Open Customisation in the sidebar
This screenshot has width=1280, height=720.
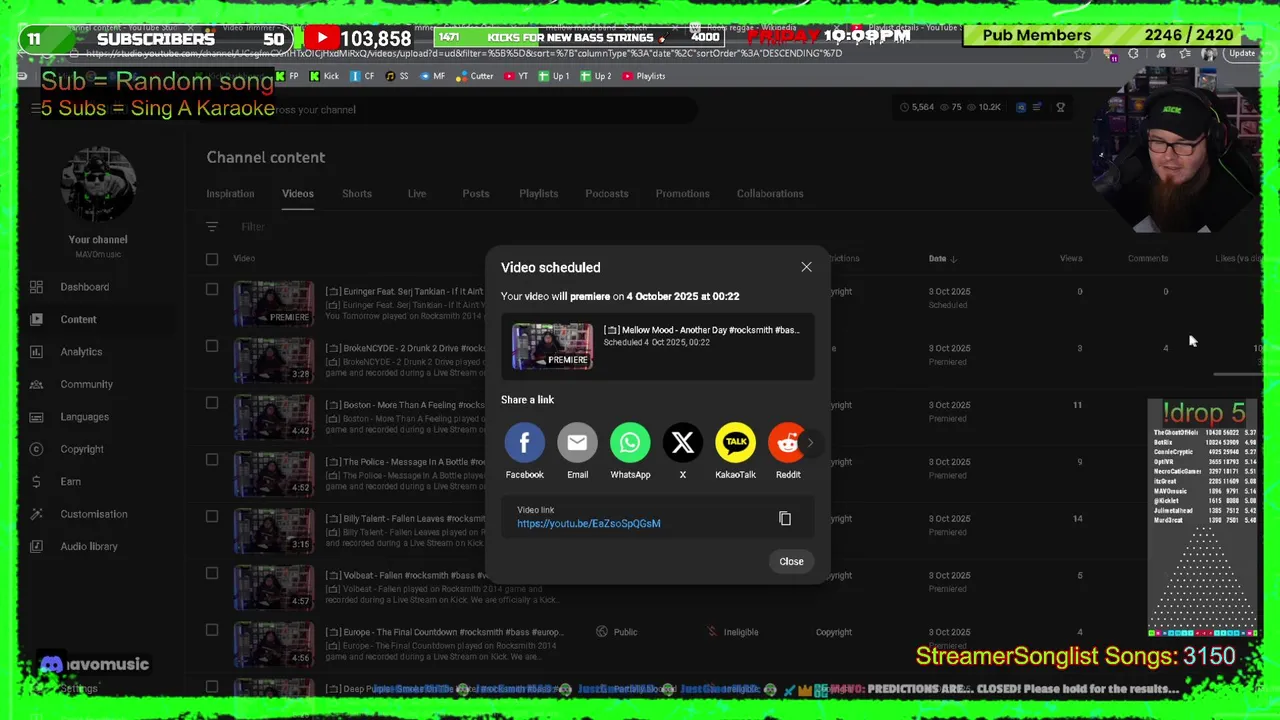[93, 514]
